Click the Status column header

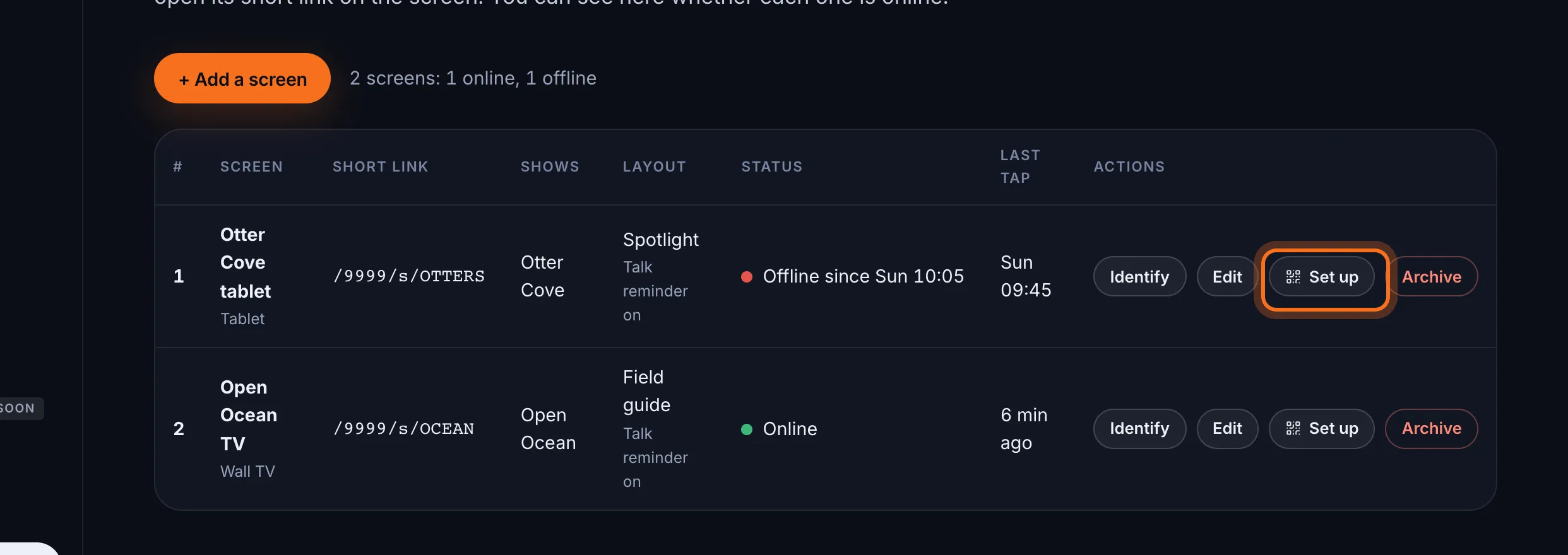click(771, 166)
